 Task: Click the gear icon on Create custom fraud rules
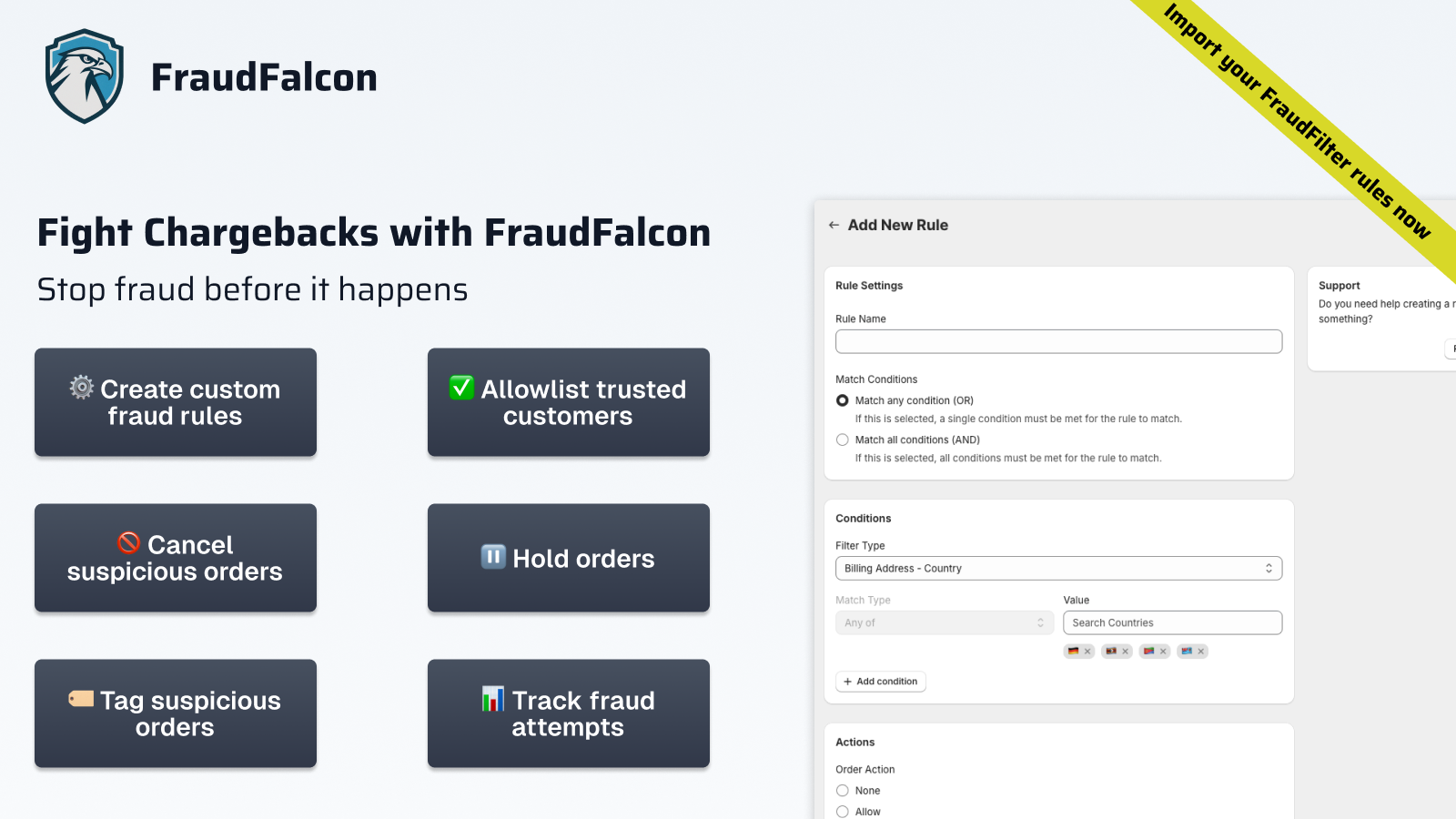click(x=82, y=388)
